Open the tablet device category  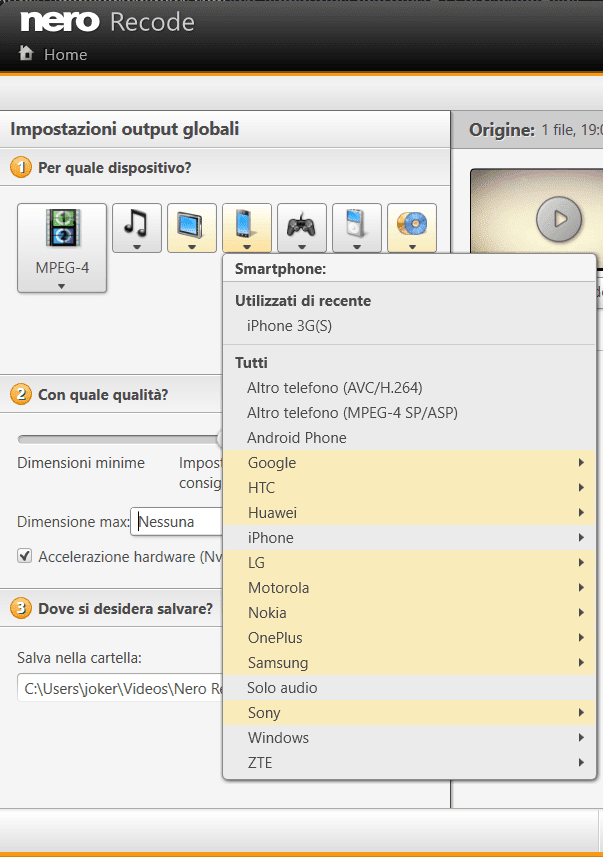tap(192, 228)
